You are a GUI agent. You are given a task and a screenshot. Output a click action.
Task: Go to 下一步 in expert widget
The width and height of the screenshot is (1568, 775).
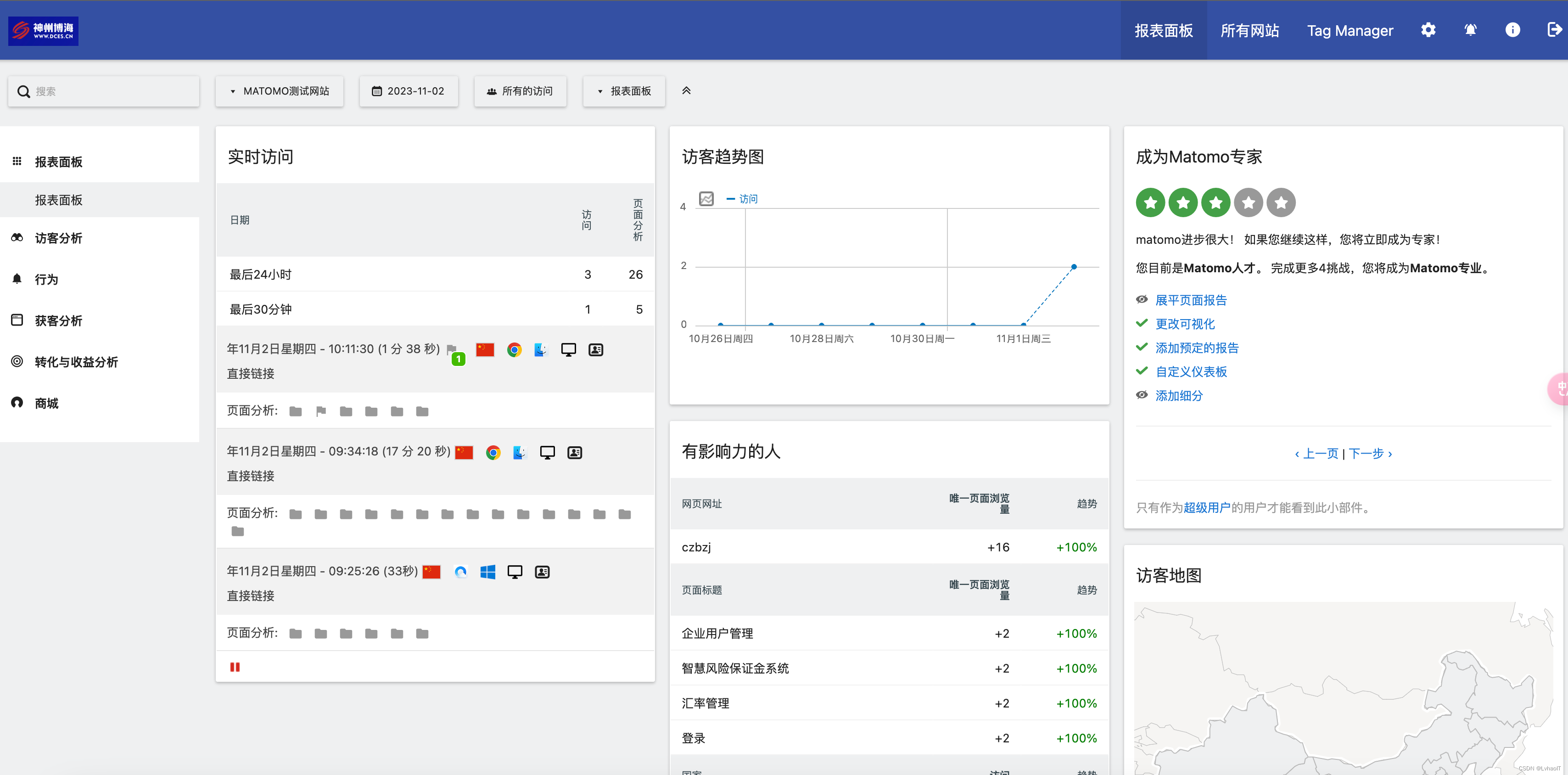(1371, 454)
